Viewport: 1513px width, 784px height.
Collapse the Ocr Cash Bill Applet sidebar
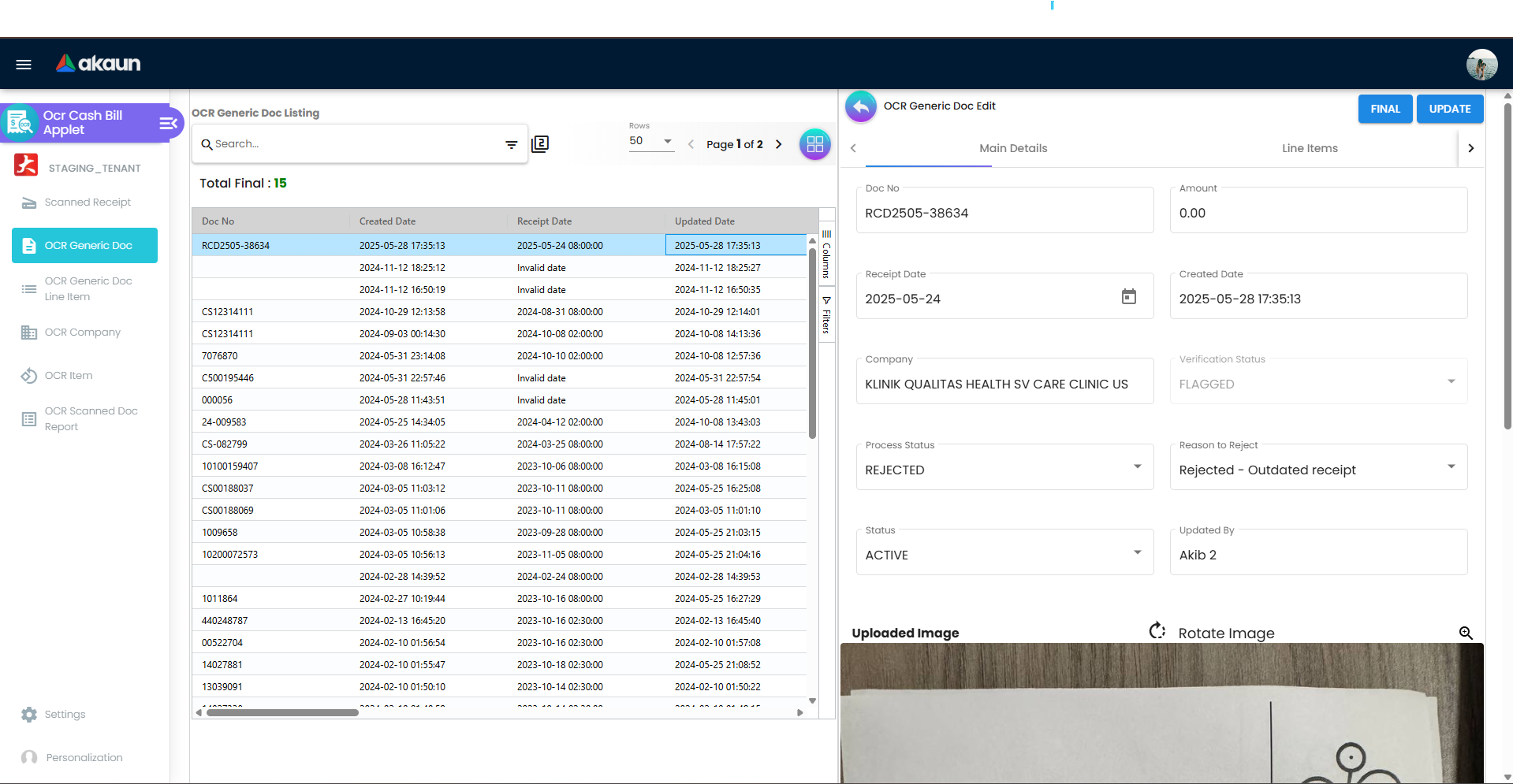coord(168,123)
